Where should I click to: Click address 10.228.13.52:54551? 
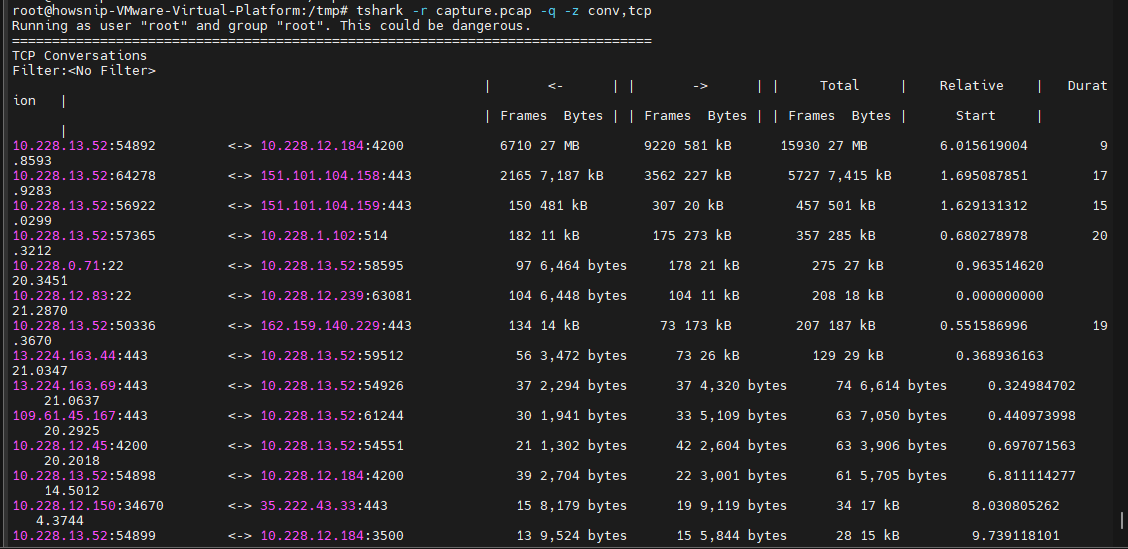[332, 446]
